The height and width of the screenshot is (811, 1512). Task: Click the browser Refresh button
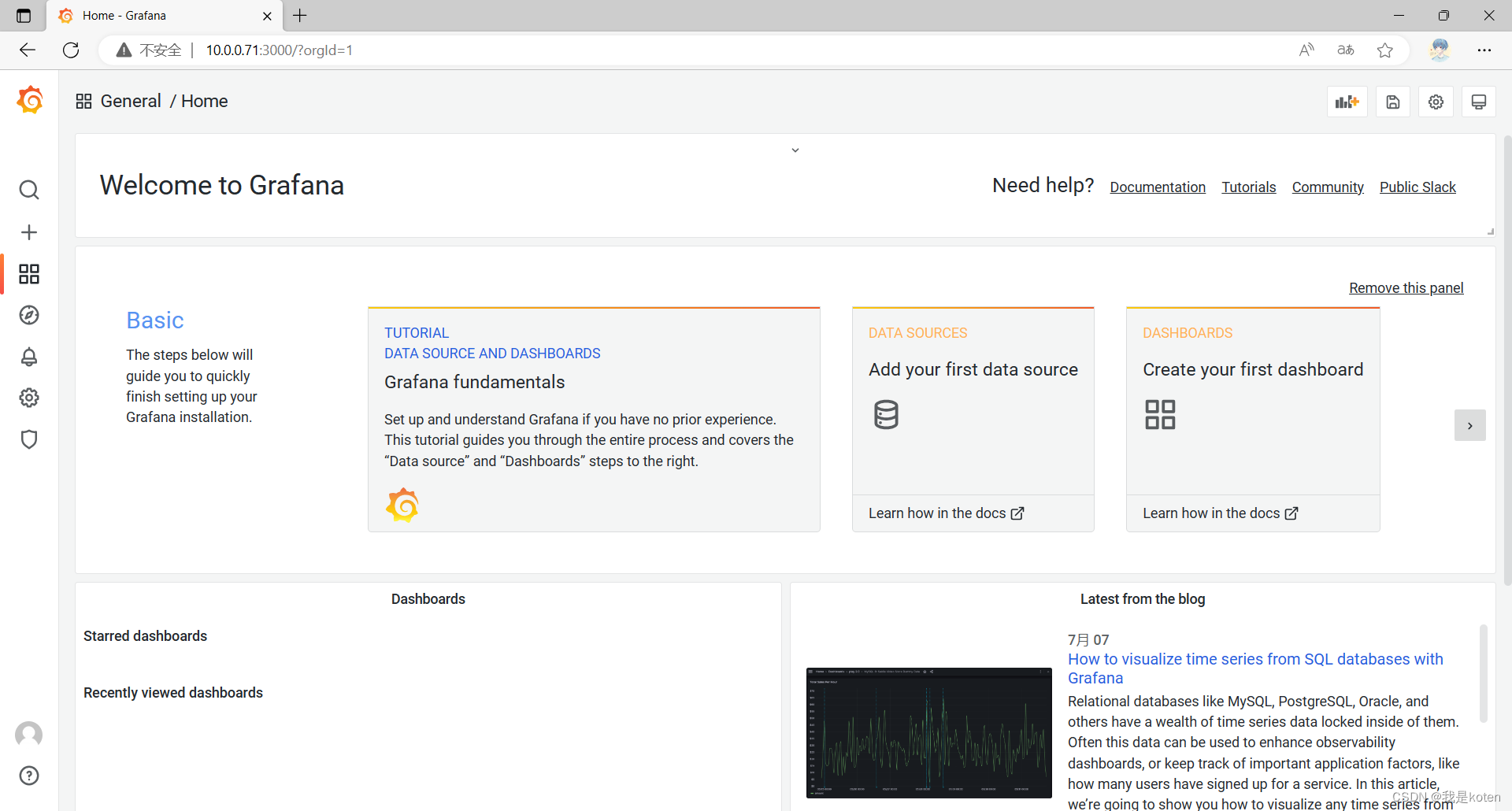pos(71,50)
